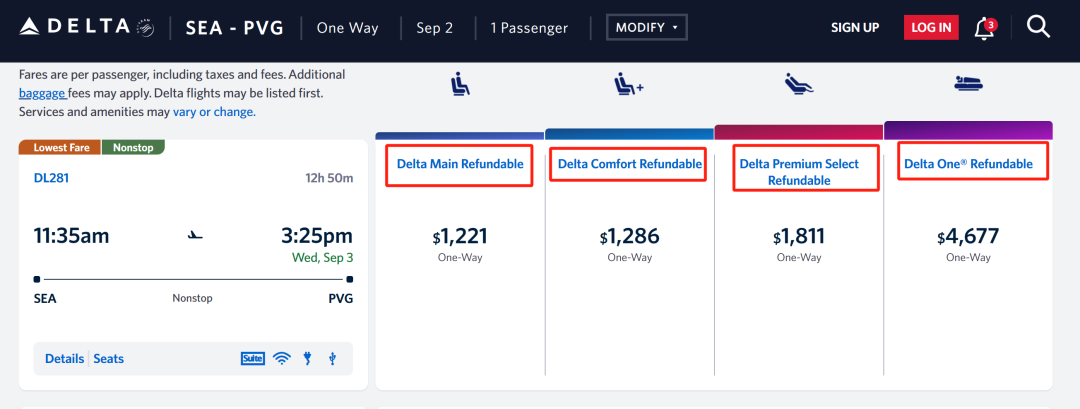Viewport: 1080px width, 409px height.
Task: Click the Delta logo
Action: pyautogui.click(x=86, y=27)
